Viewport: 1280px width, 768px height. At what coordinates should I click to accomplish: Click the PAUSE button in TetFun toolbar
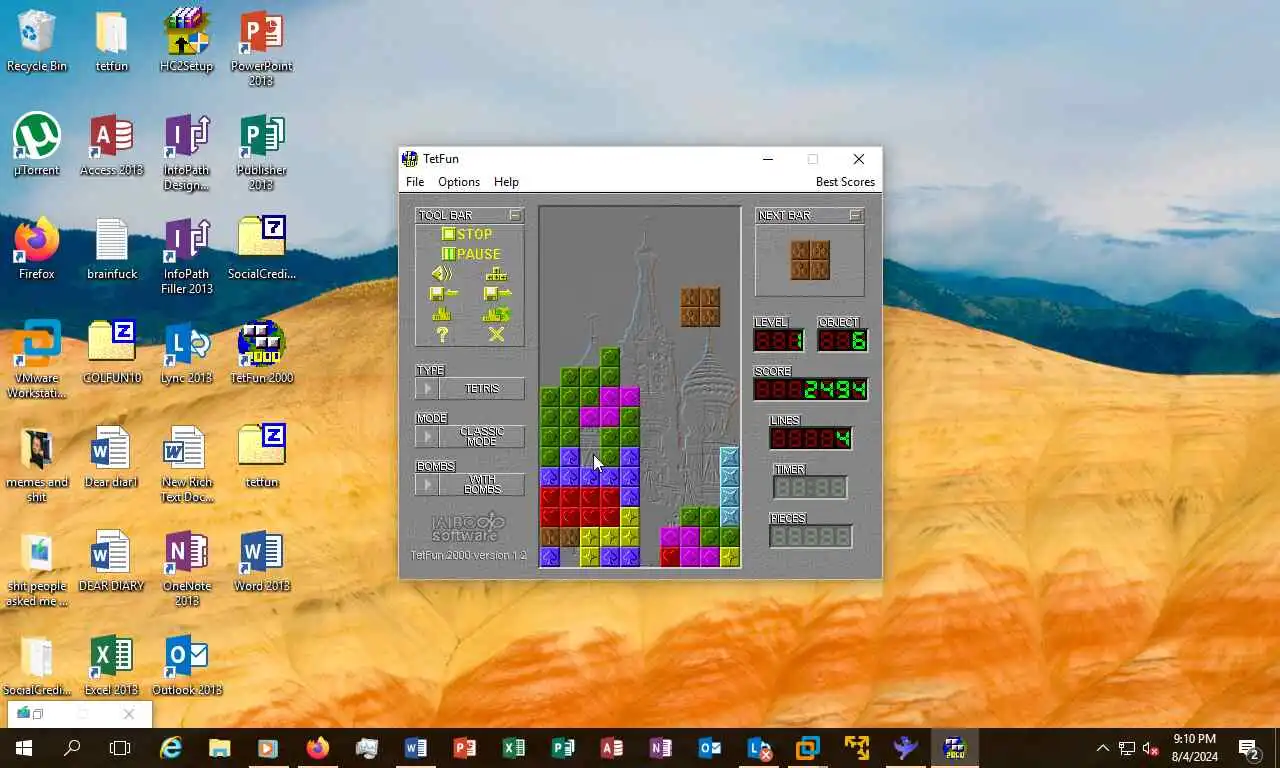(x=471, y=254)
